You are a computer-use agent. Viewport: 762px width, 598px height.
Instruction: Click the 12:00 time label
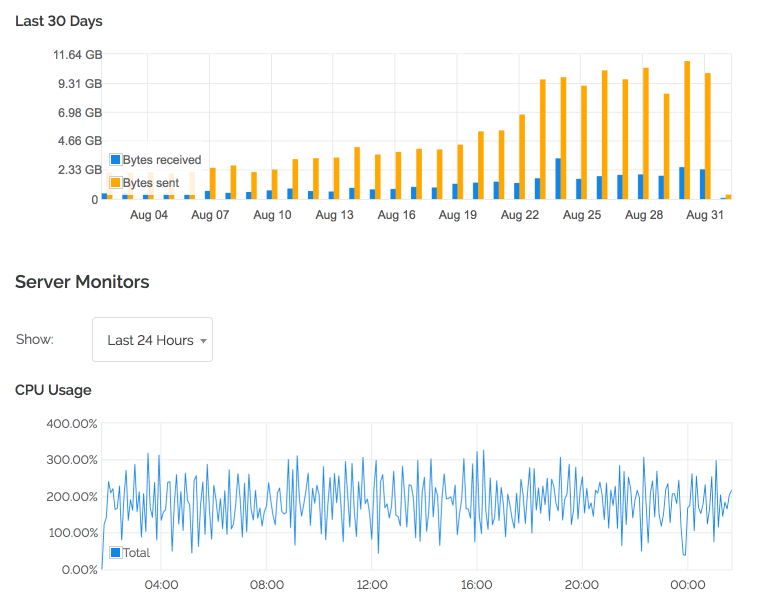point(372,585)
